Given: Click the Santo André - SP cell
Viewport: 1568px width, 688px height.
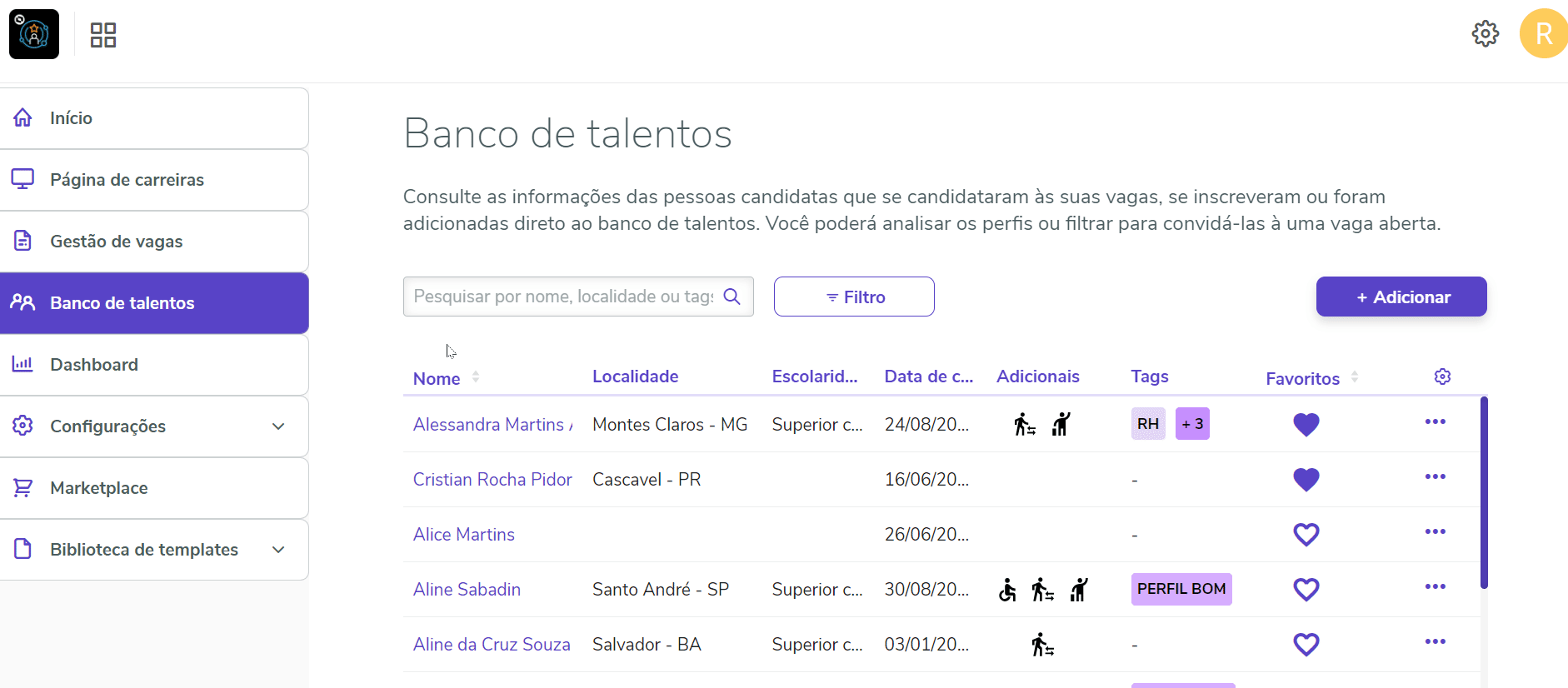Looking at the screenshot, I should [661, 590].
